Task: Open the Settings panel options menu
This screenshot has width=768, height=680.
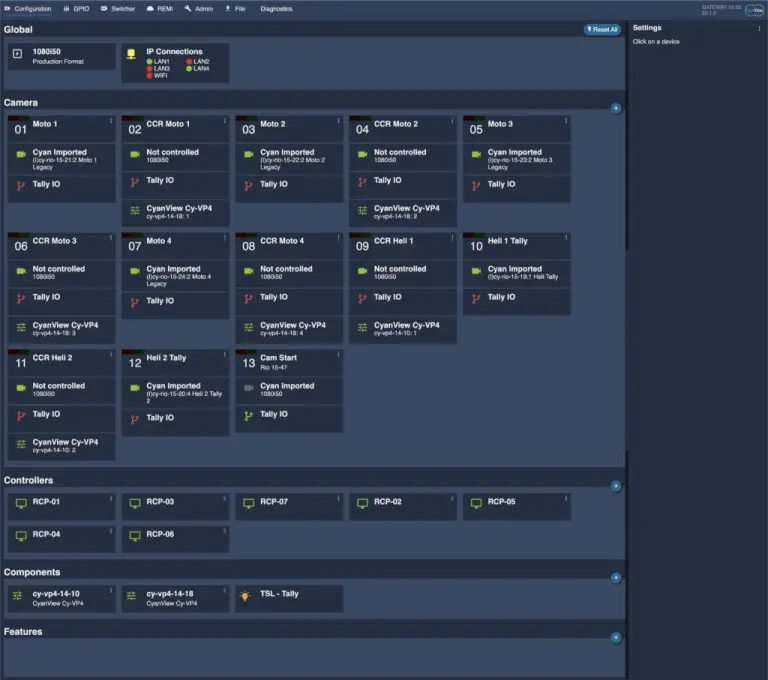Action: point(760,29)
